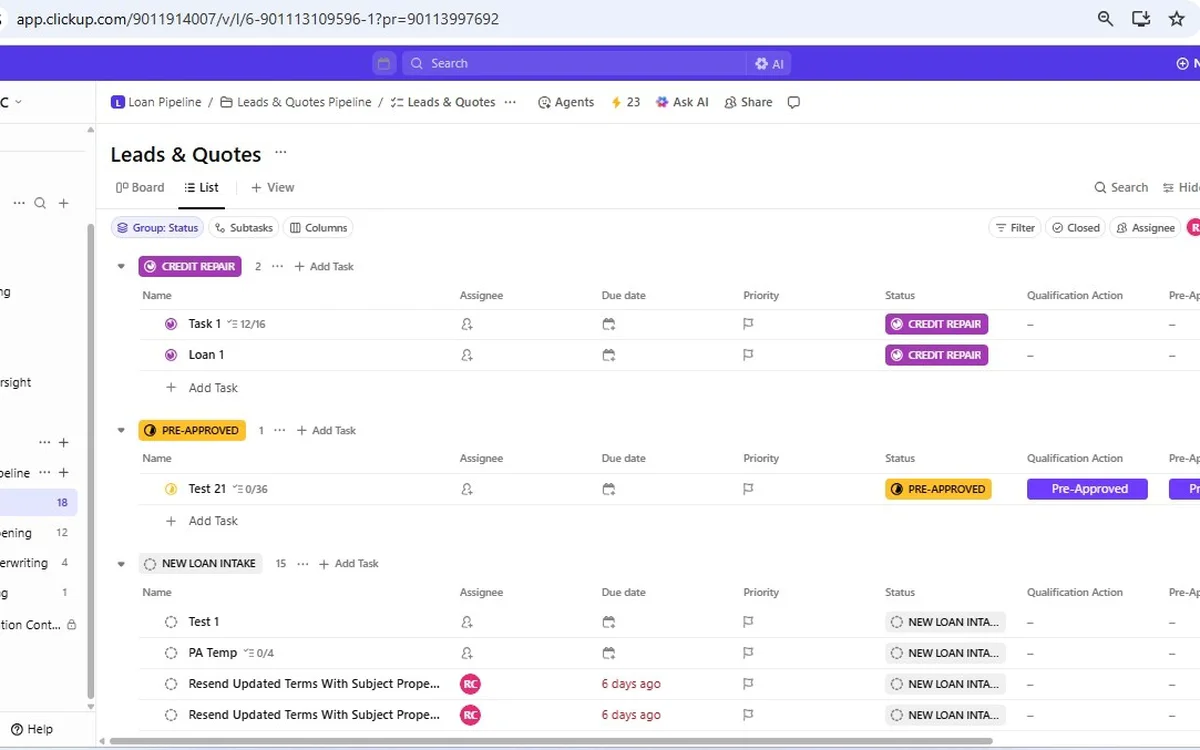Assign someone to Task 1 row
Image resolution: width=1200 pixels, height=750 pixels.
click(x=467, y=324)
